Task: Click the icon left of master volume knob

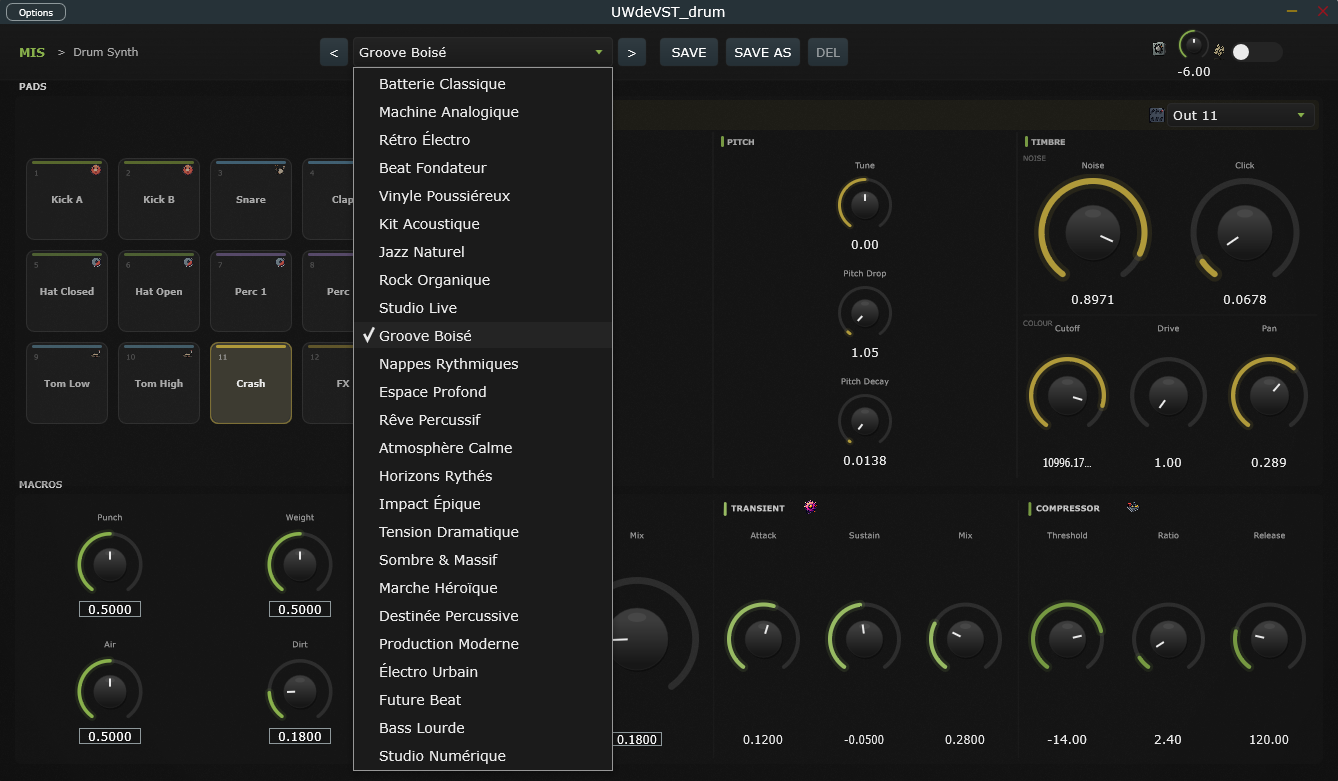Action: pos(1159,49)
